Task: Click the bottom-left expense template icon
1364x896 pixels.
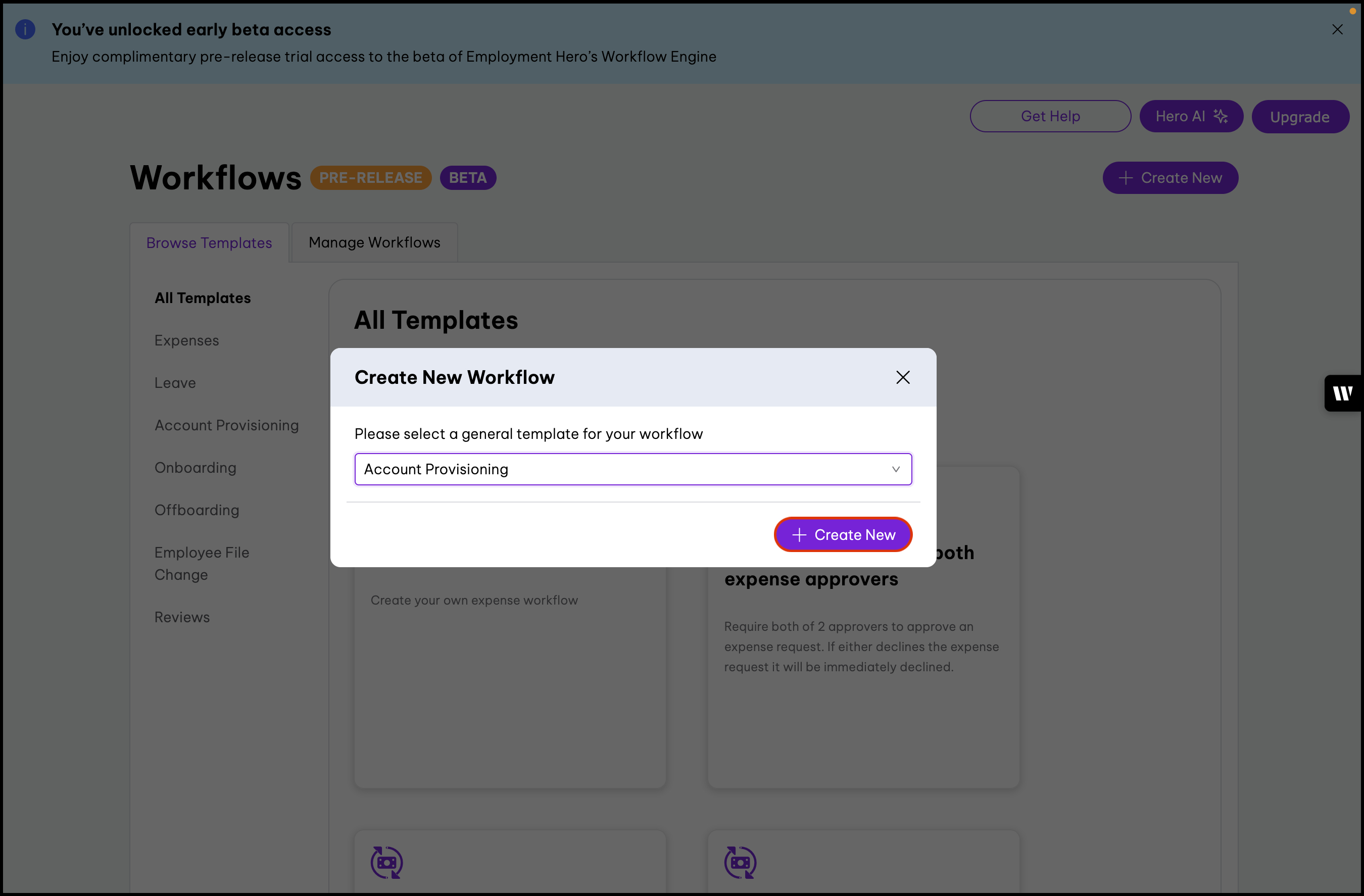Action: 387,862
